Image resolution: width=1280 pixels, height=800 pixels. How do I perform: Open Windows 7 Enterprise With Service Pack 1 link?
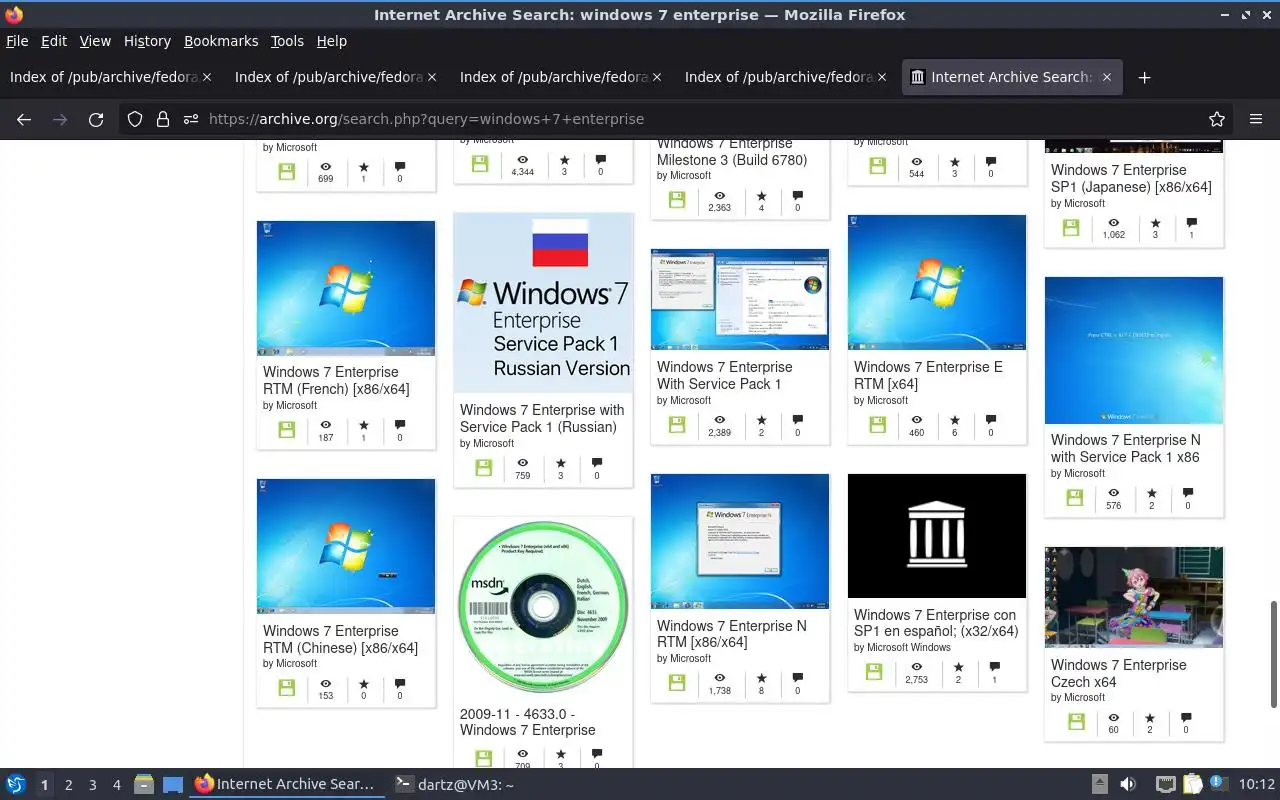725,376
